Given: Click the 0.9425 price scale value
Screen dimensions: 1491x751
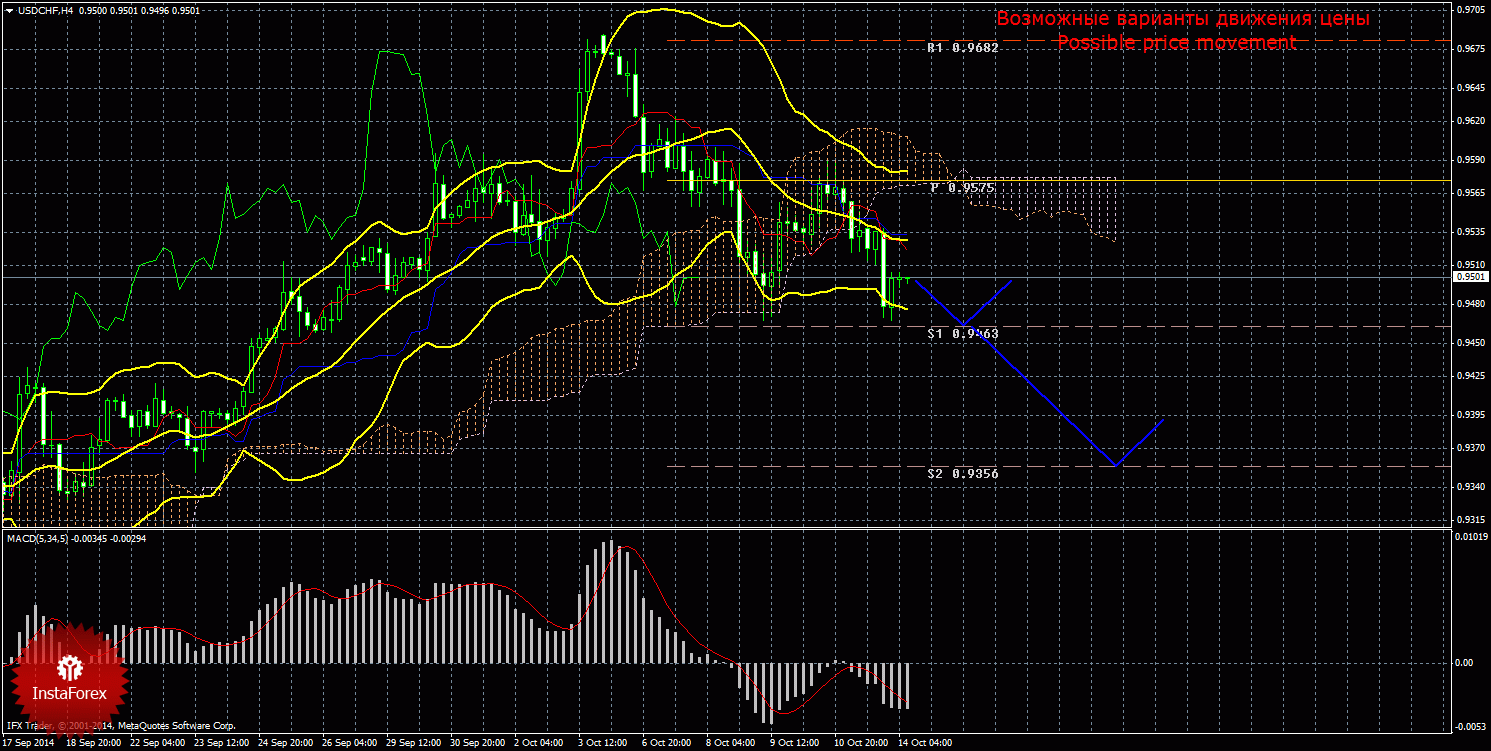Looking at the screenshot, I should 1470,377.
